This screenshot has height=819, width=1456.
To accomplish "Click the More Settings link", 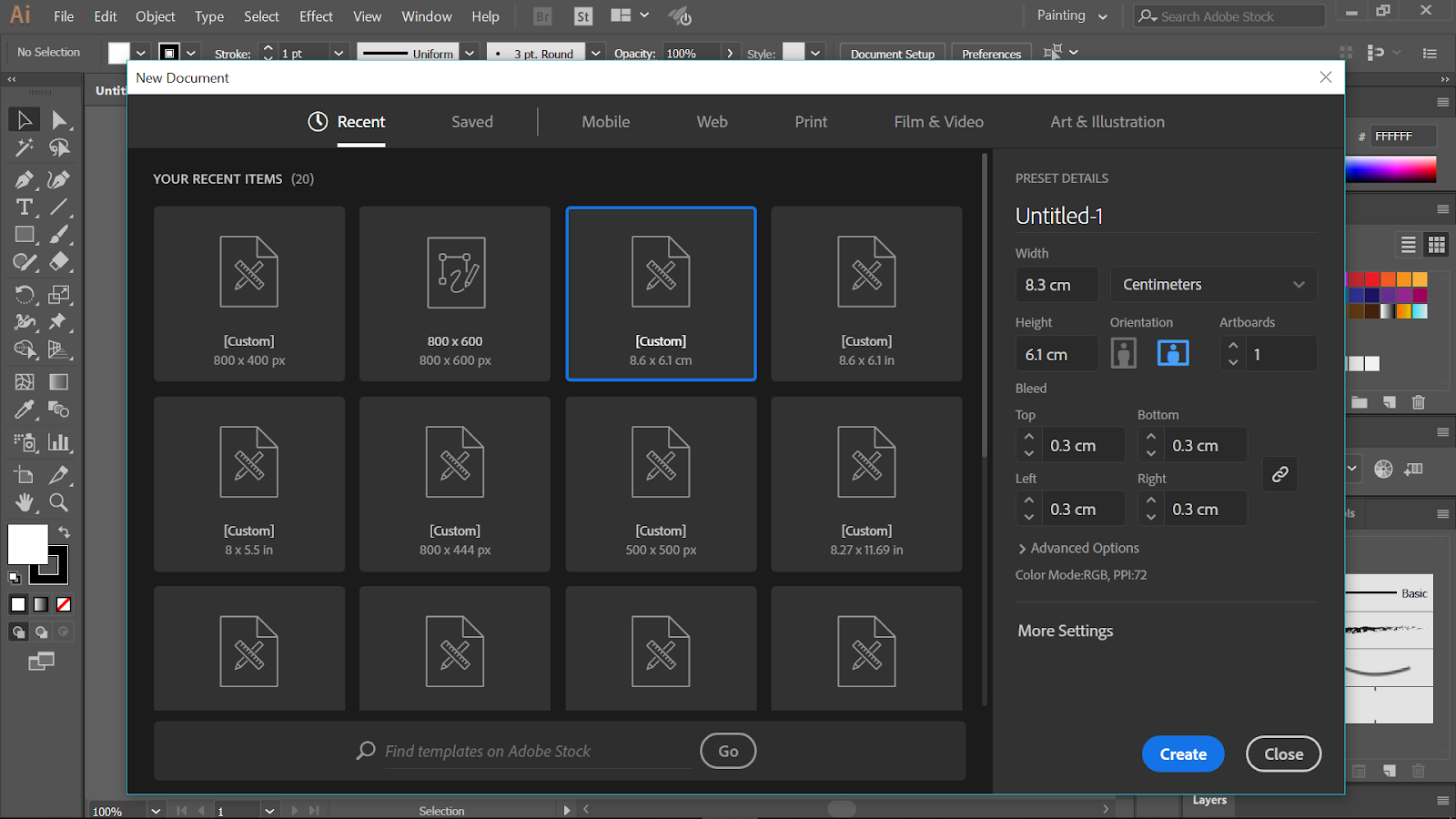I will tap(1065, 631).
